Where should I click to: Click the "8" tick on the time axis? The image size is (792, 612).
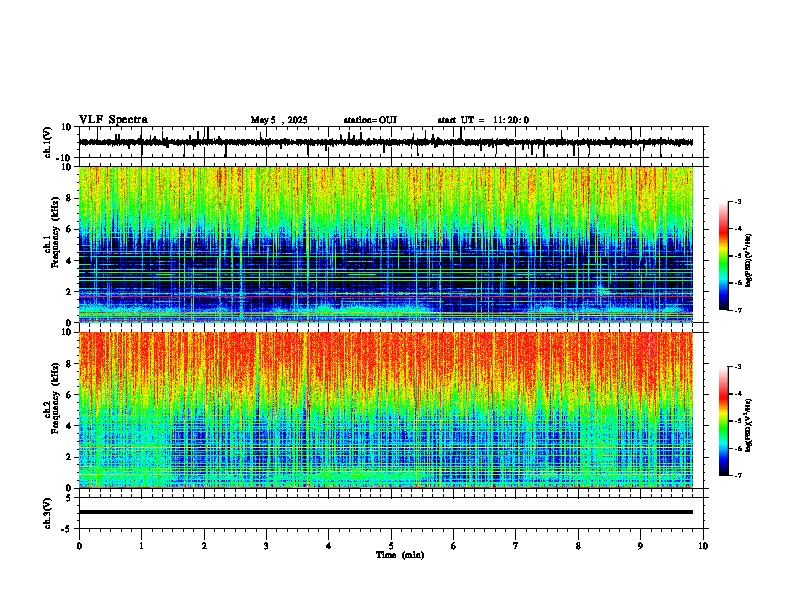578,546
